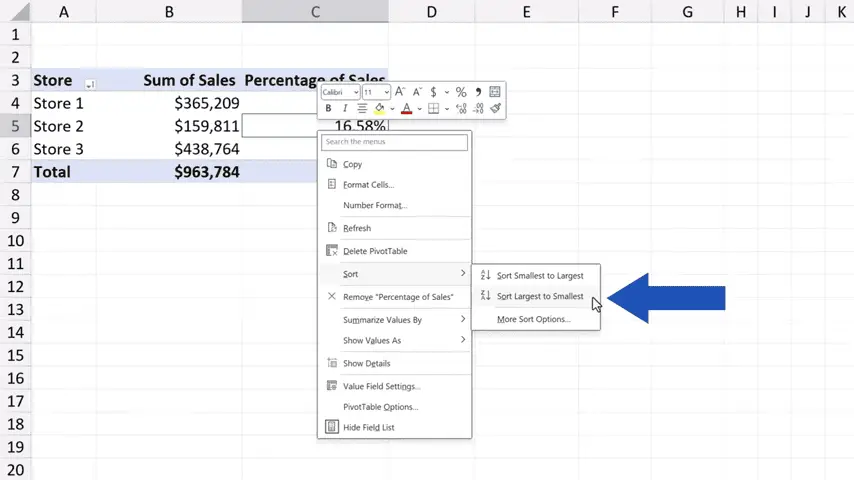Toggle bold in the mini toolbar

(x=328, y=108)
